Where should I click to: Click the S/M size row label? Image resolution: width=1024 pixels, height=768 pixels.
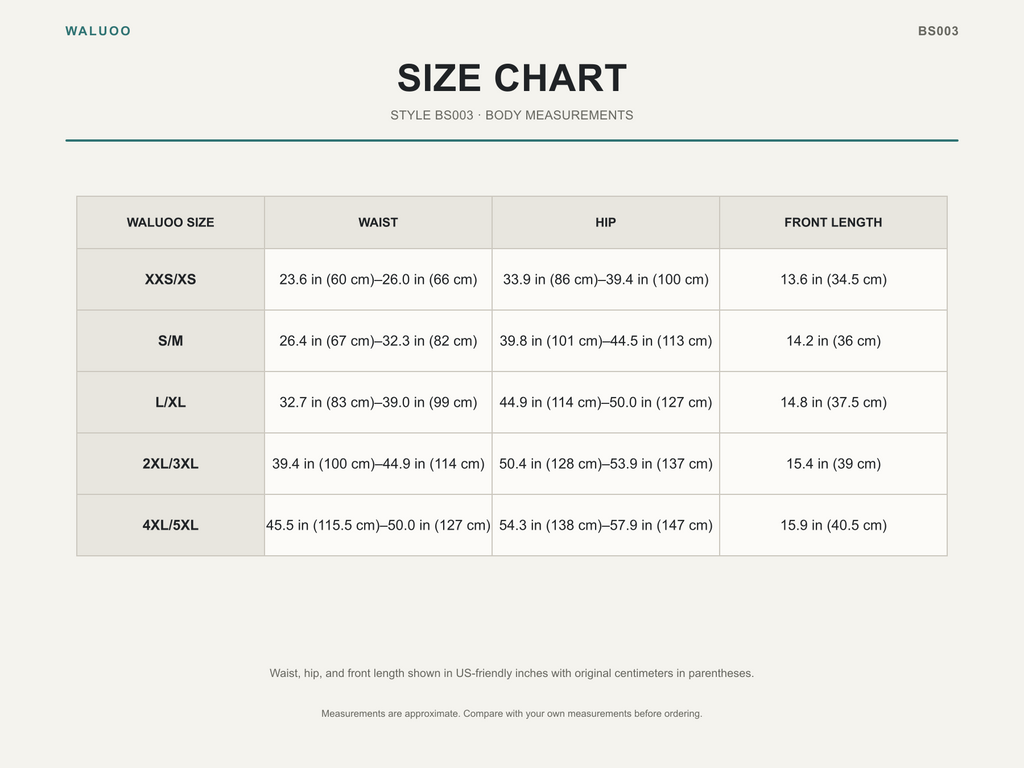click(170, 341)
